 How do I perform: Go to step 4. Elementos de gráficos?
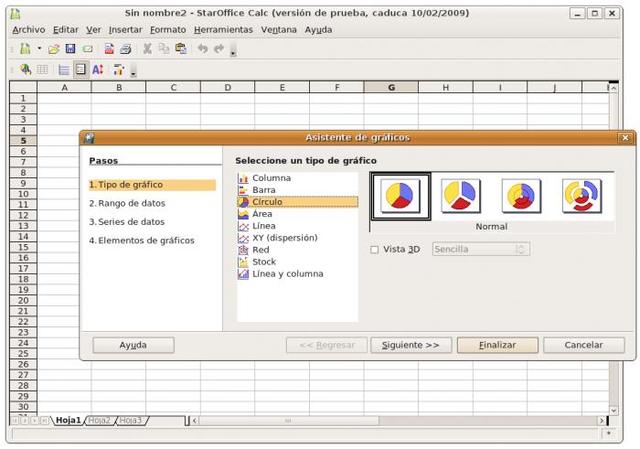click(x=142, y=241)
